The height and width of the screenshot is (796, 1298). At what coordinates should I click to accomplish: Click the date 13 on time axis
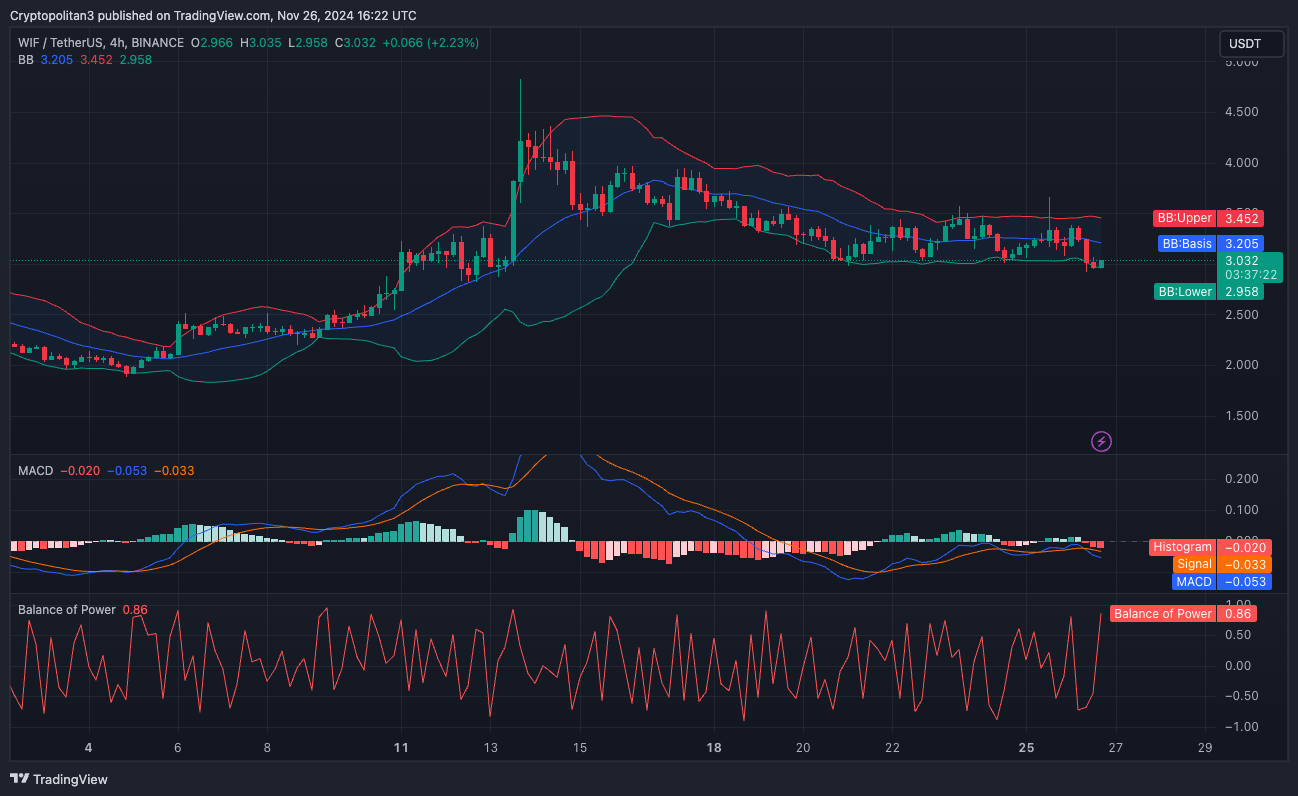coord(490,747)
